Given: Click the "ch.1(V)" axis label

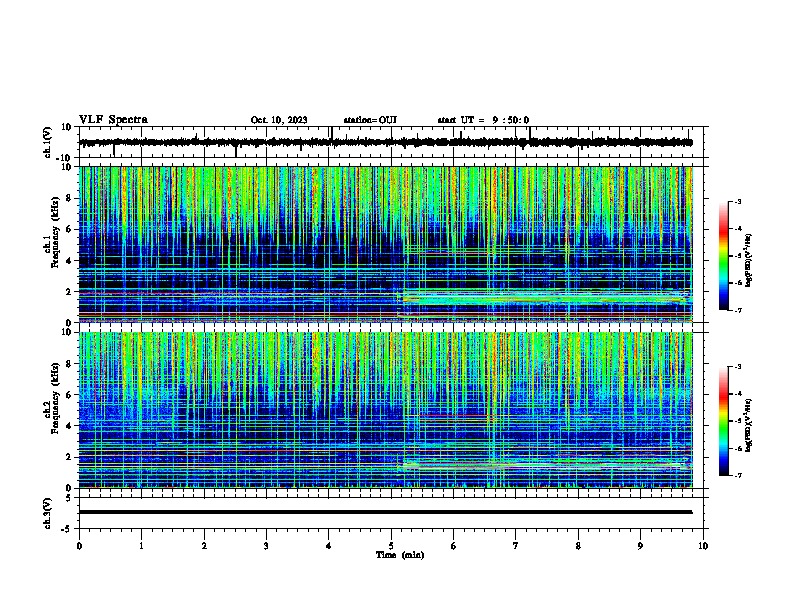Looking at the screenshot, I should [48, 142].
